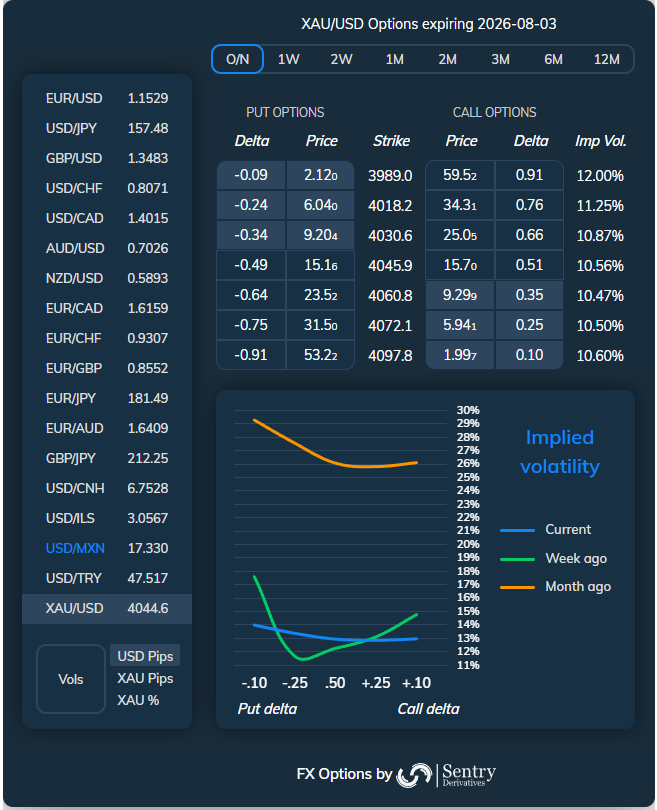Select the active XAU/USD row
657x810 pixels.
(107, 609)
